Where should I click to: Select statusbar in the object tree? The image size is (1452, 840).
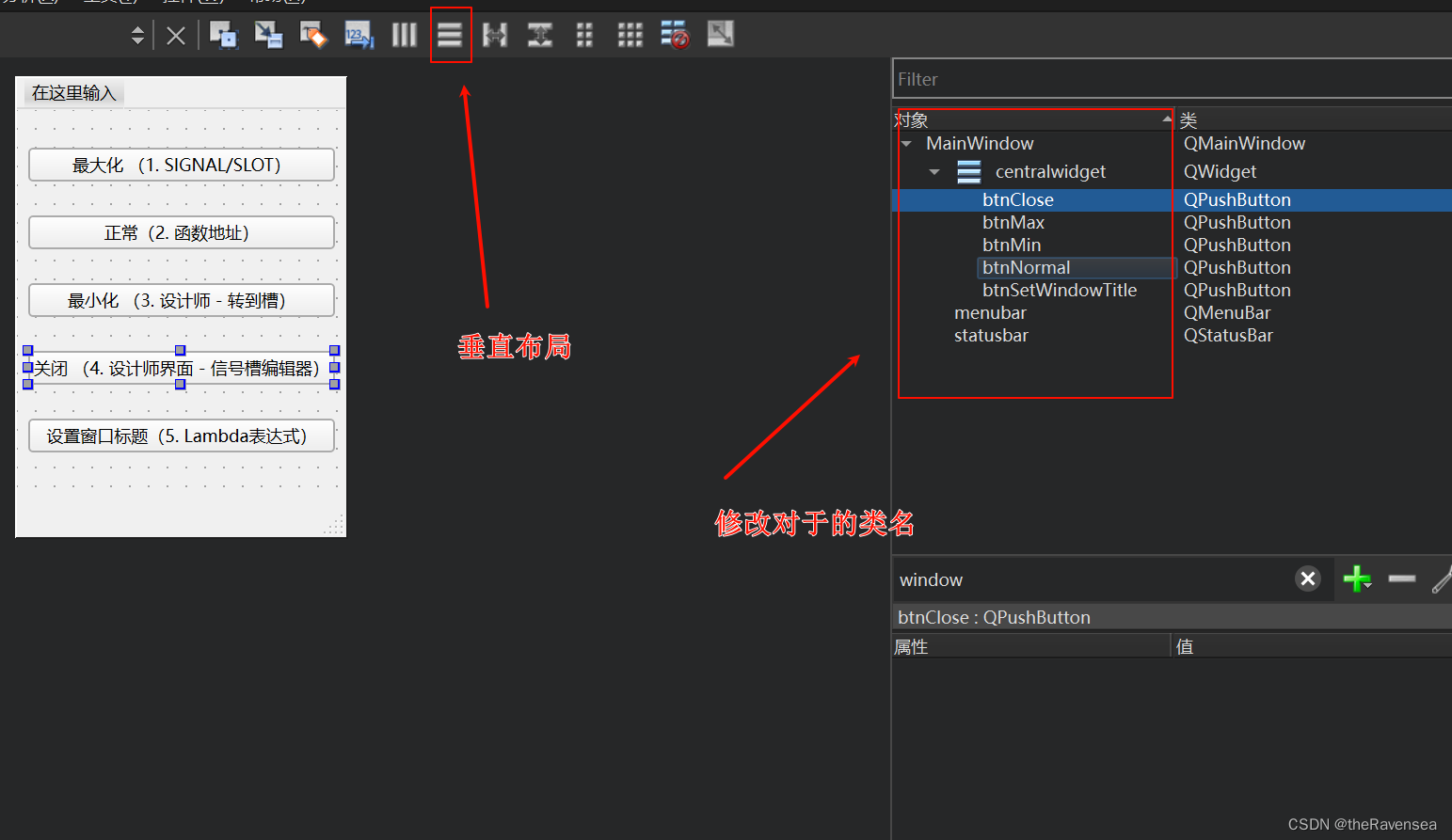coord(991,335)
